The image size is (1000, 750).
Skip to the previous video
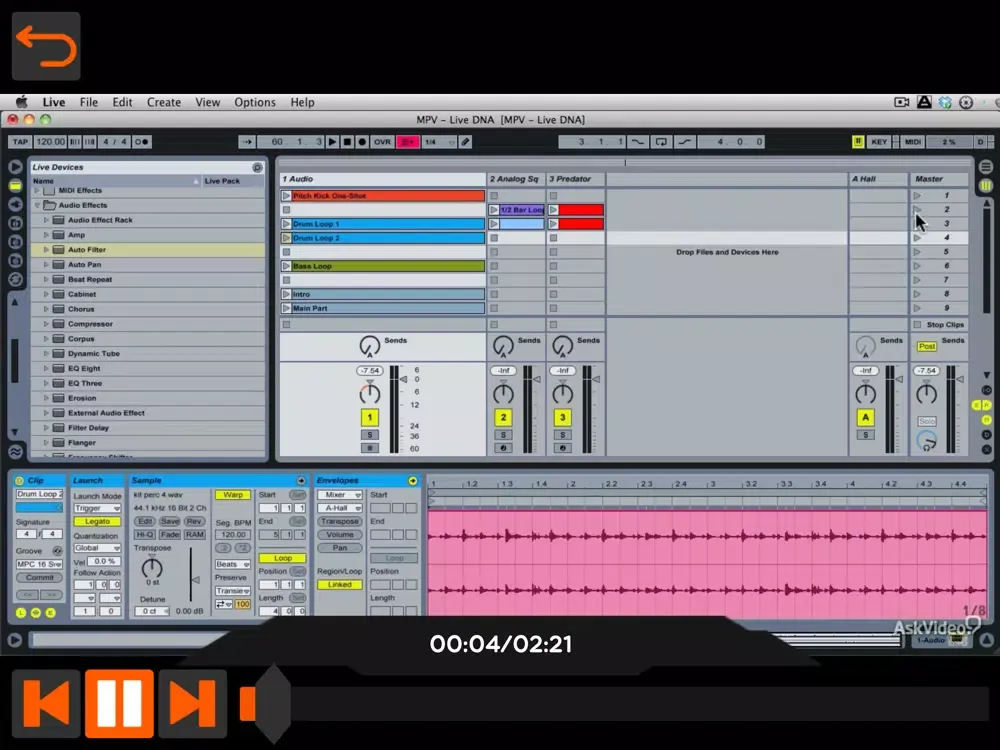pyautogui.click(x=46, y=703)
